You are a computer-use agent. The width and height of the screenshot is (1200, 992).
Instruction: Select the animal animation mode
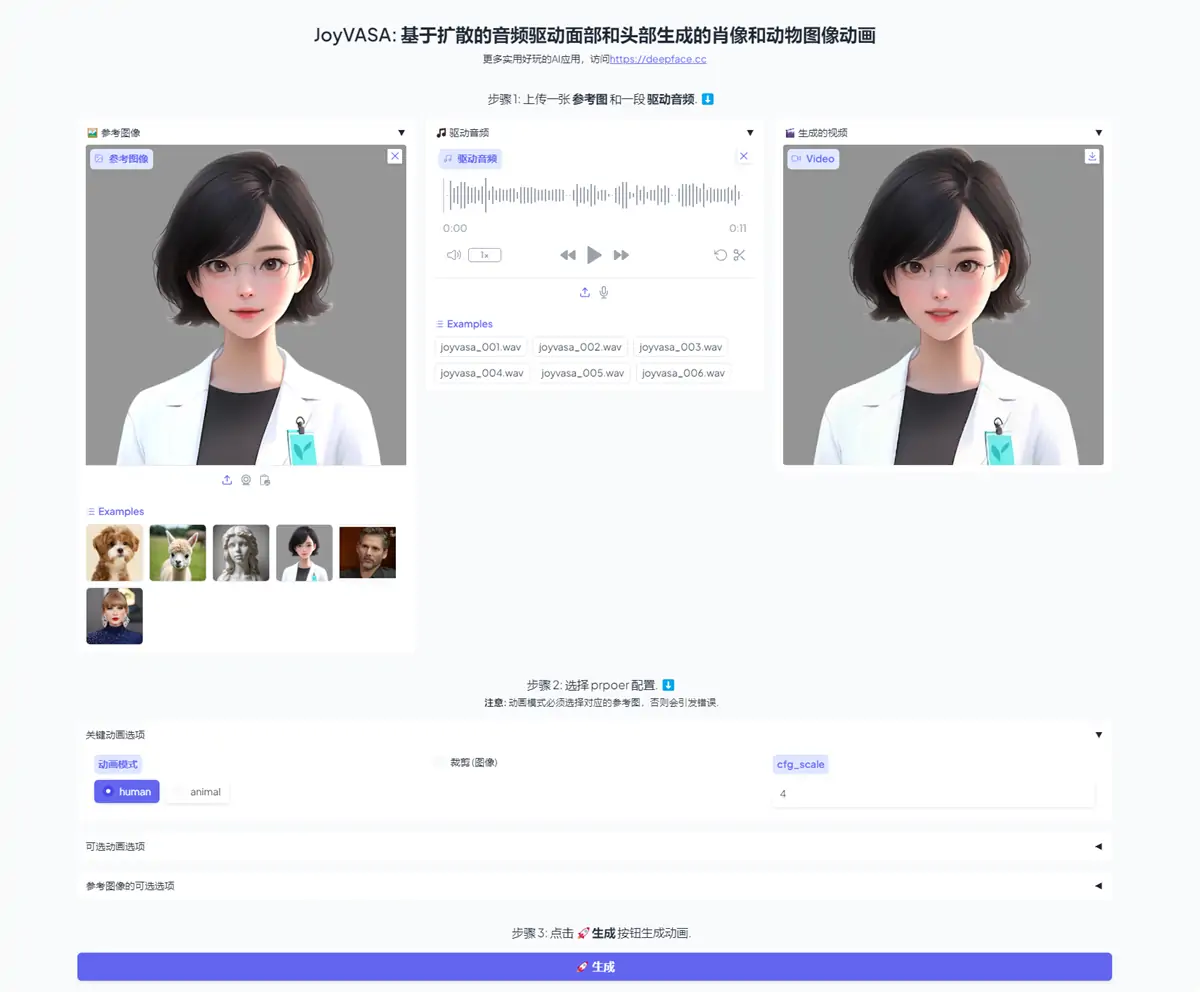[198, 792]
